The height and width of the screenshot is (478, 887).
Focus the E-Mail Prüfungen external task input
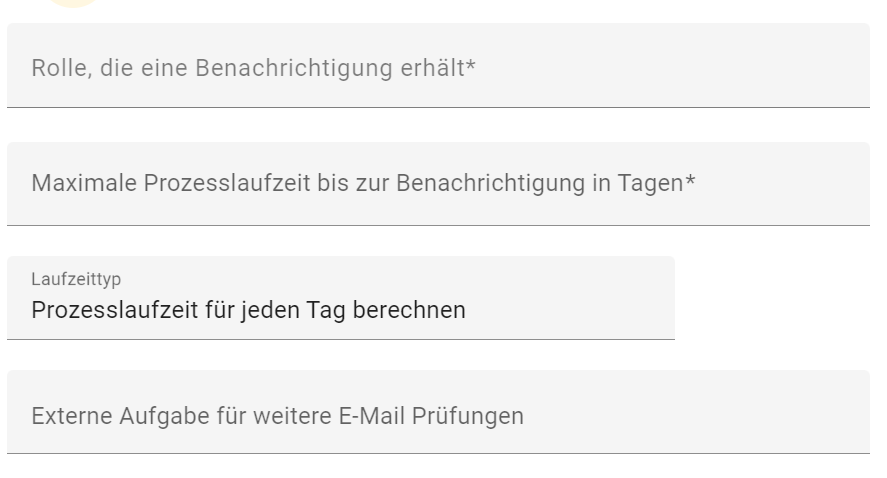coord(438,414)
